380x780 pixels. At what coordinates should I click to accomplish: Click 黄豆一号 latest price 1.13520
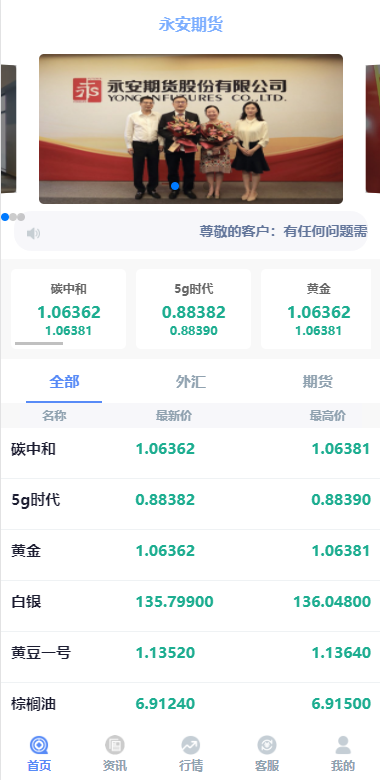click(165, 653)
